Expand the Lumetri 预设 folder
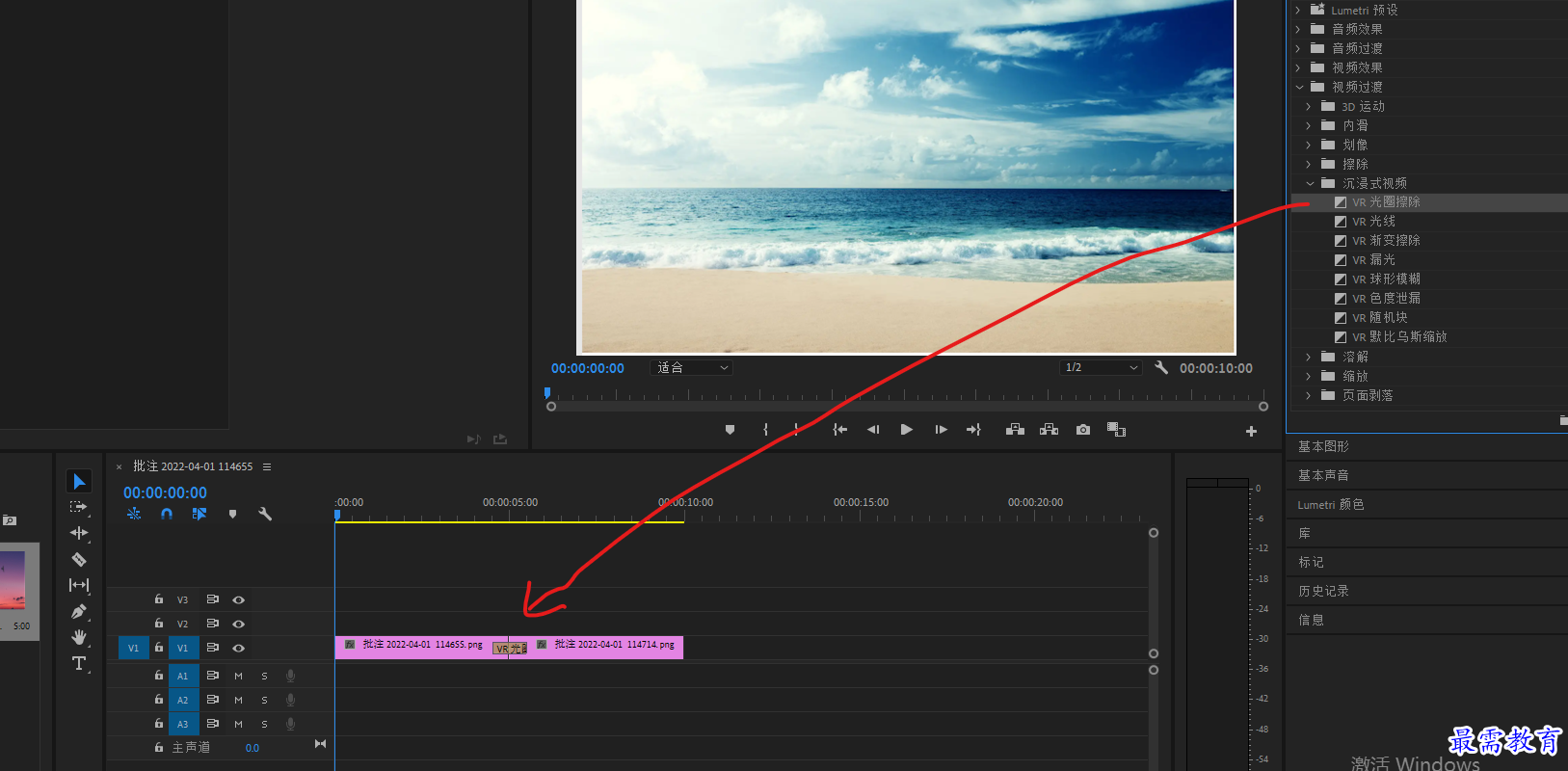Screen dimensions: 1568x771 click(1298, 10)
